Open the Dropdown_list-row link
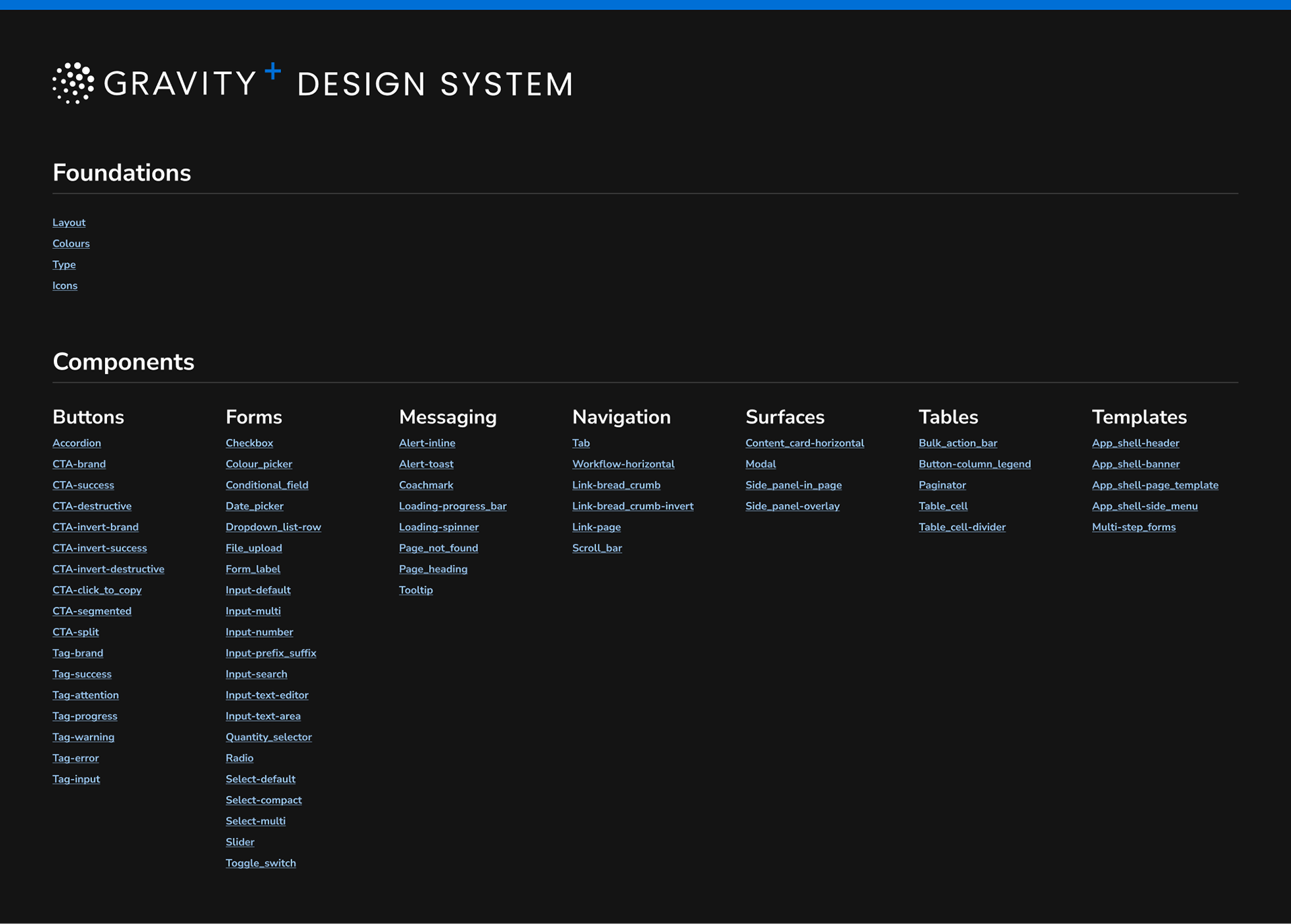This screenshot has height=924, width=1291. pyautogui.click(x=273, y=527)
